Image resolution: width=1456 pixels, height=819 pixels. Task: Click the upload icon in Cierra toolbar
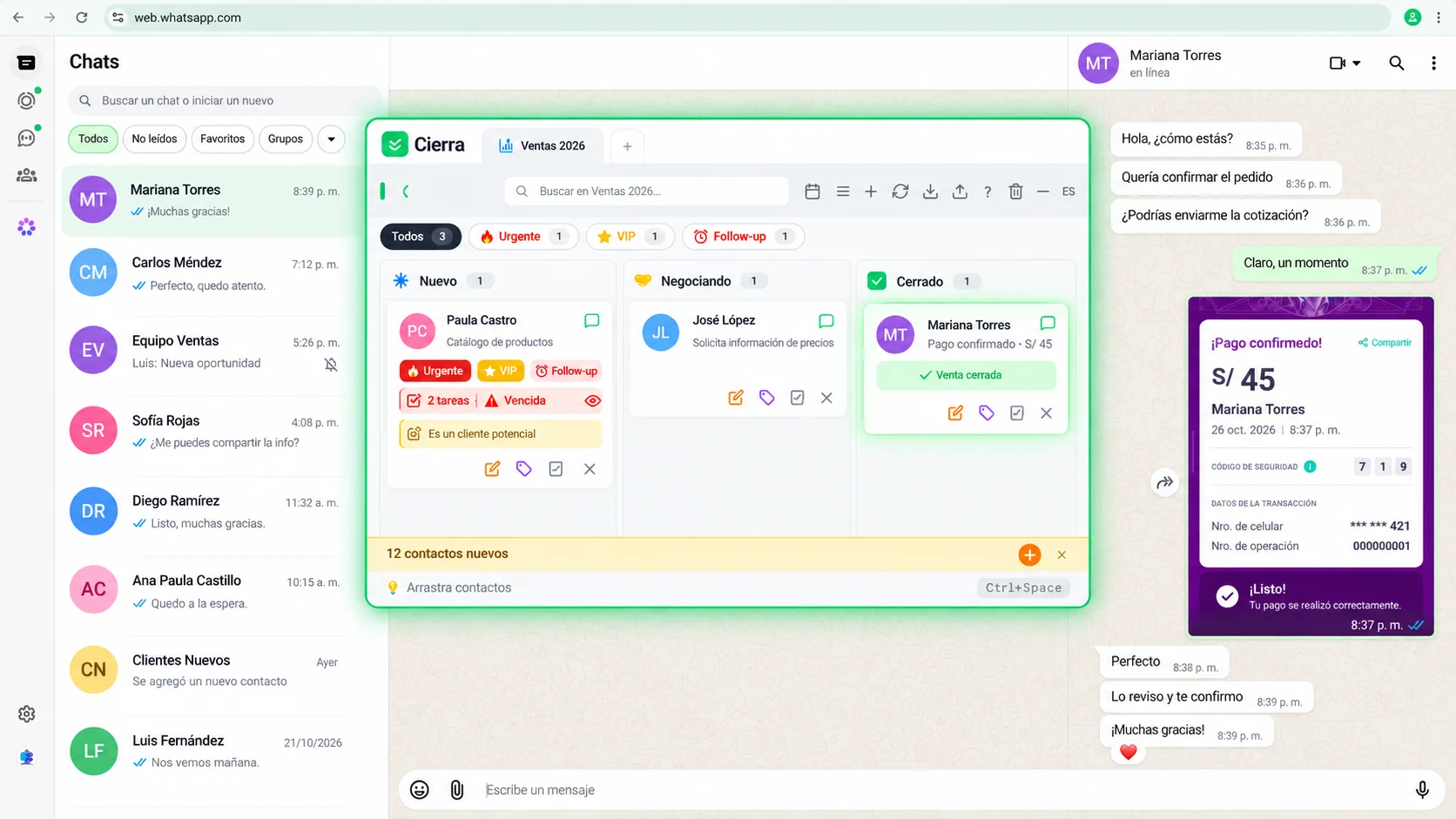[960, 191]
